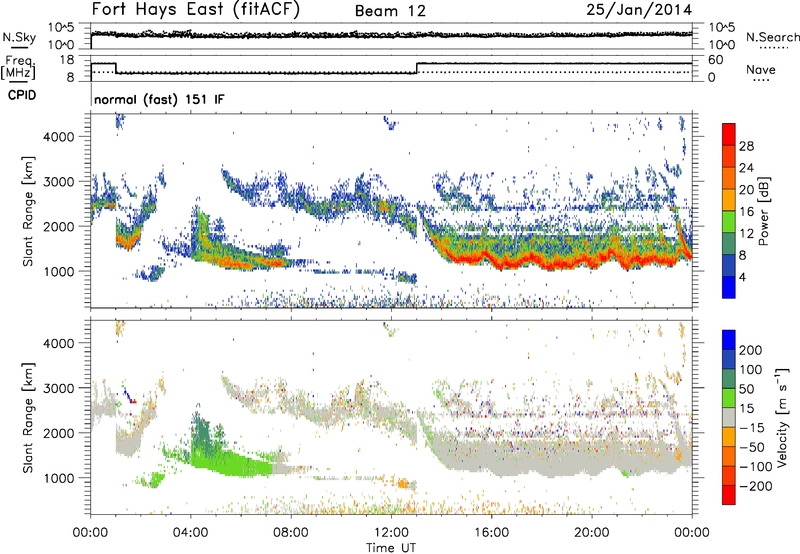Click the 25/Jan/2014 date label
Viewport: 800px width, 554px height.
[x=639, y=9]
